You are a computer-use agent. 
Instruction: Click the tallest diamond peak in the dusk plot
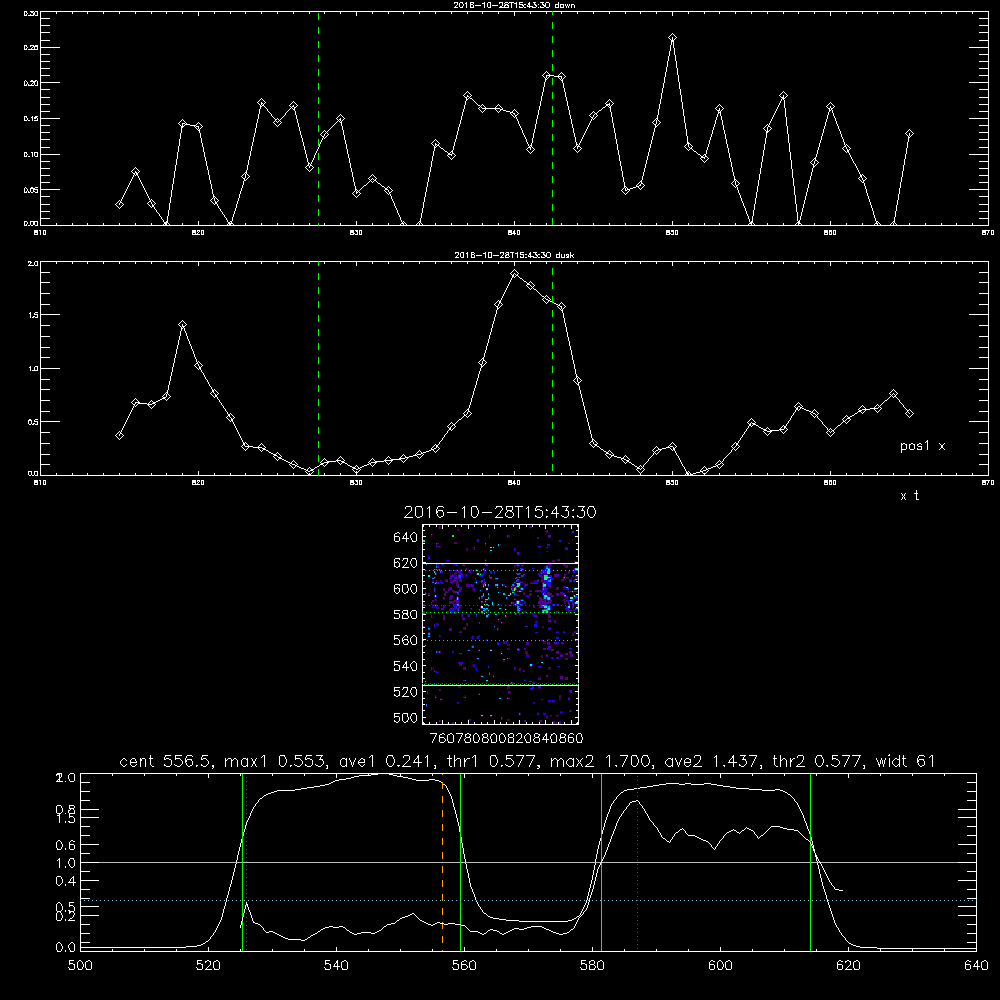click(x=515, y=274)
